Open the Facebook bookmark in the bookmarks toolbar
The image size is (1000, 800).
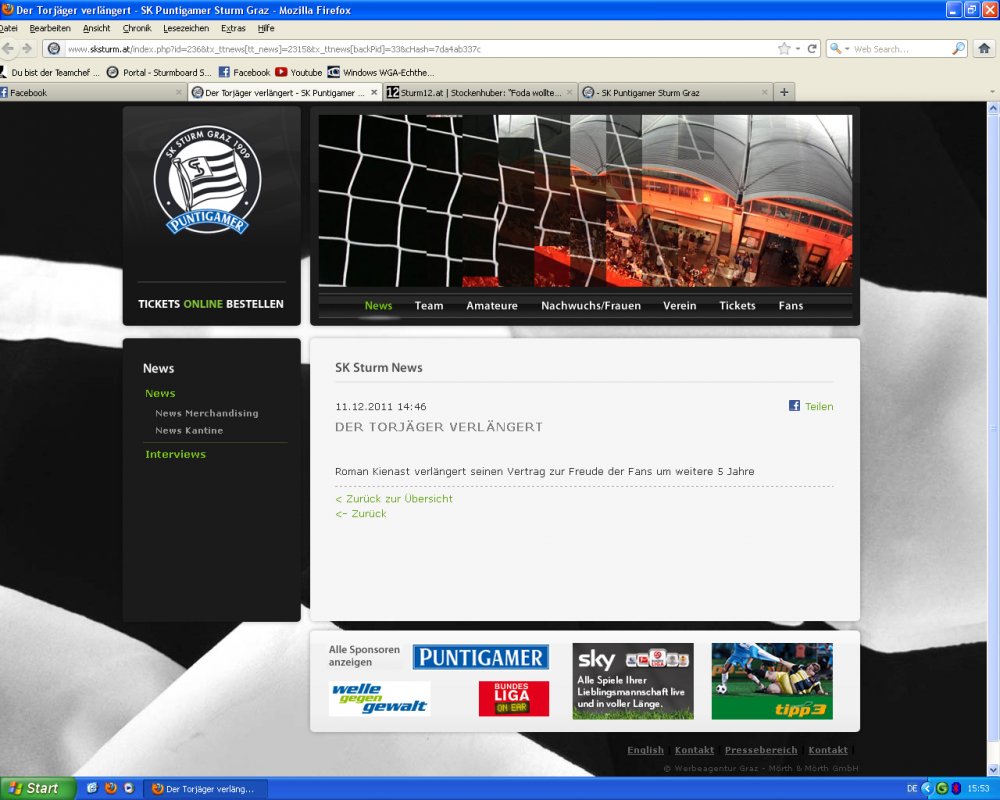[x=245, y=72]
